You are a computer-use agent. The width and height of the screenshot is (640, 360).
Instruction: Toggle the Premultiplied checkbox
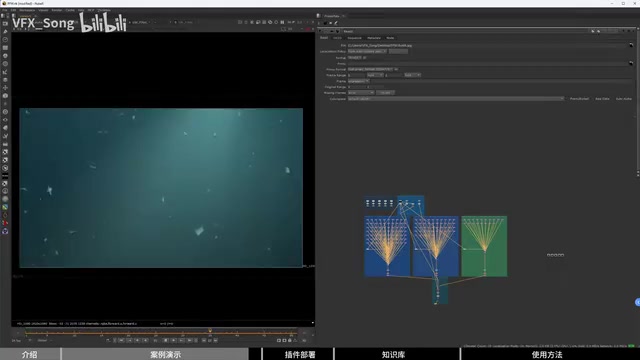point(579,99)
